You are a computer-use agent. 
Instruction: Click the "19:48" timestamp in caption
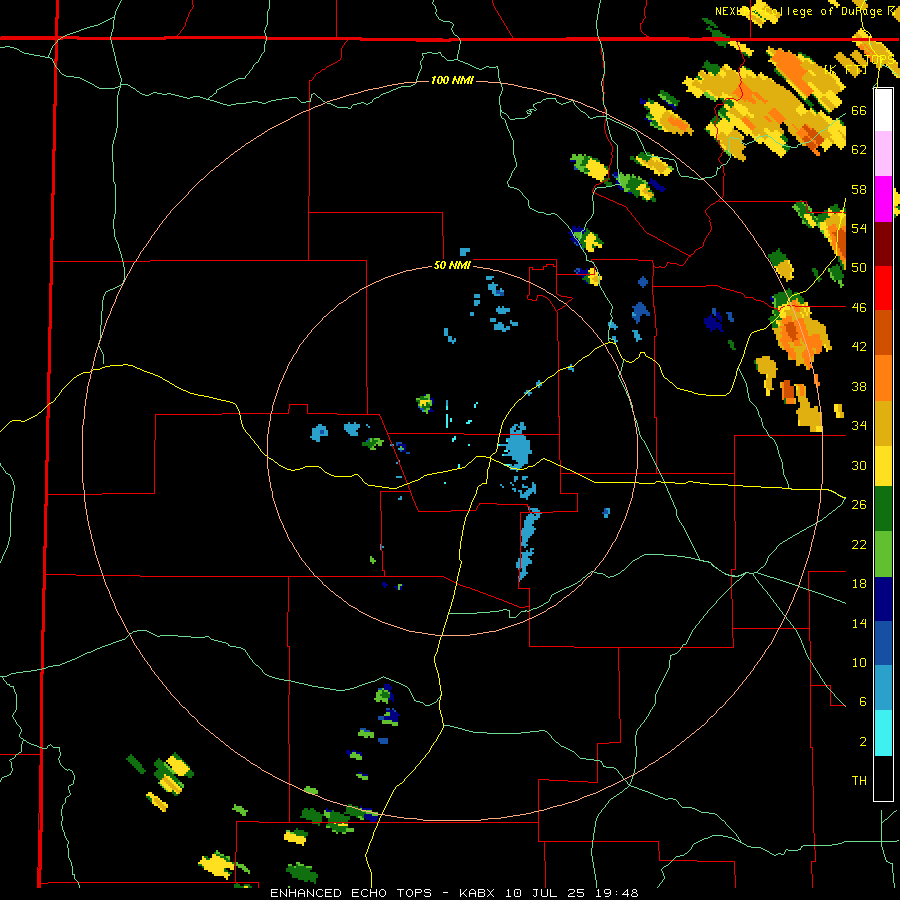pos(615,893)
